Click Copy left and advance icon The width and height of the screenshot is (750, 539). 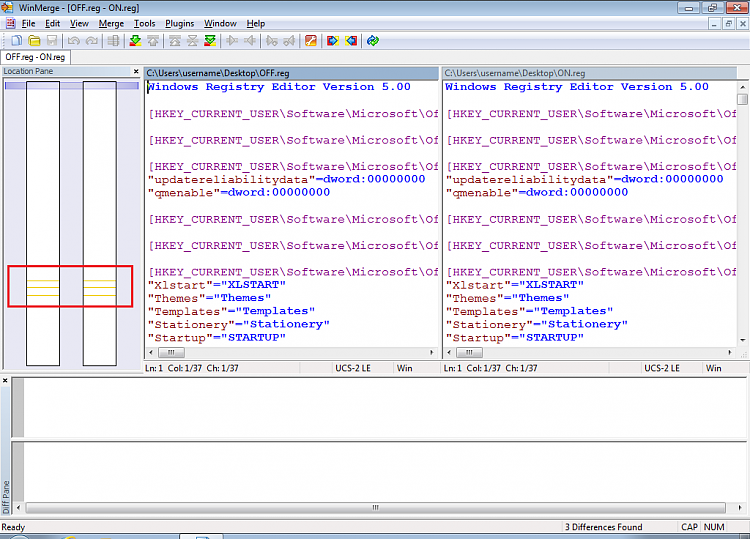coord(289,41)
